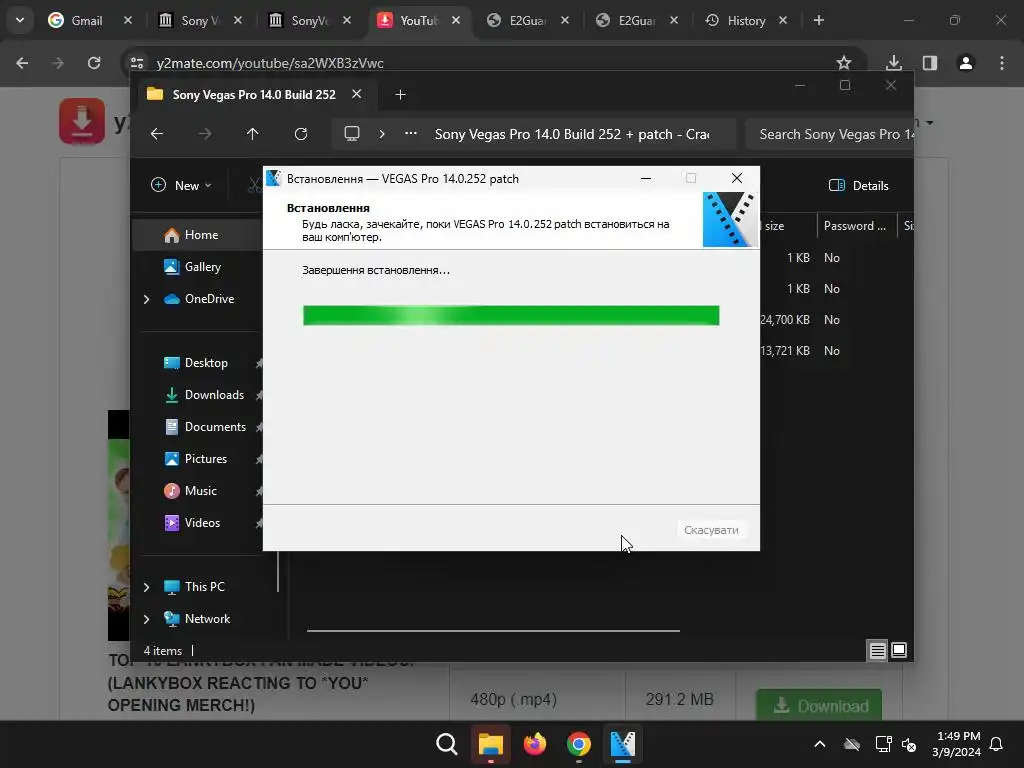The image size is (1024, 768).
Task: Select the Sony Vegas Pro File Explorer tab
Action: point(253,95)
